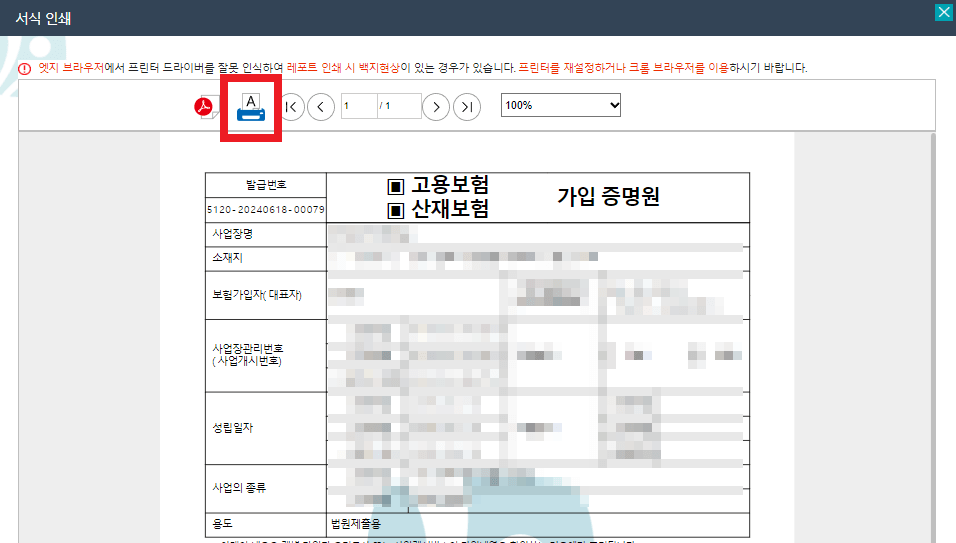The image size is (956, 543).
Task: Select the 사업장명 row label
Action: [x=232, y=234]
